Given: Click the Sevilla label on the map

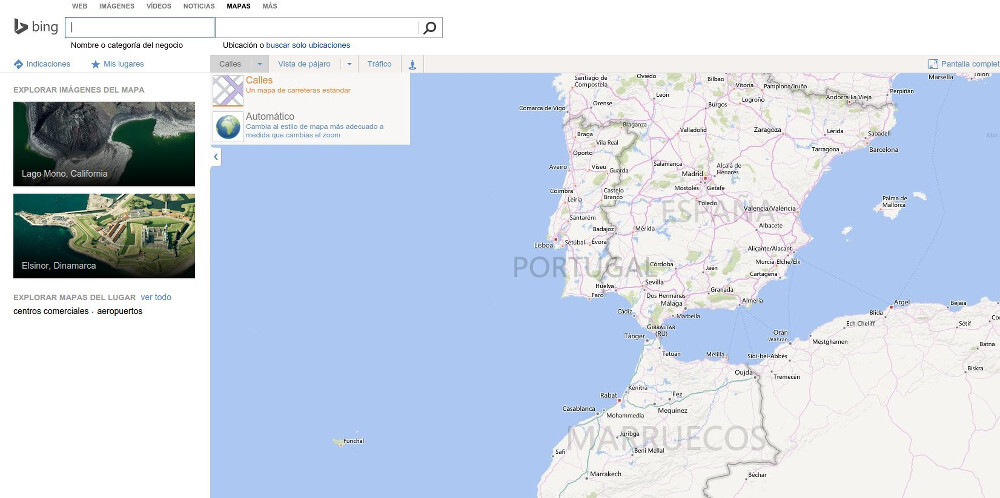Looking at the screenshot, I should 654,282.
